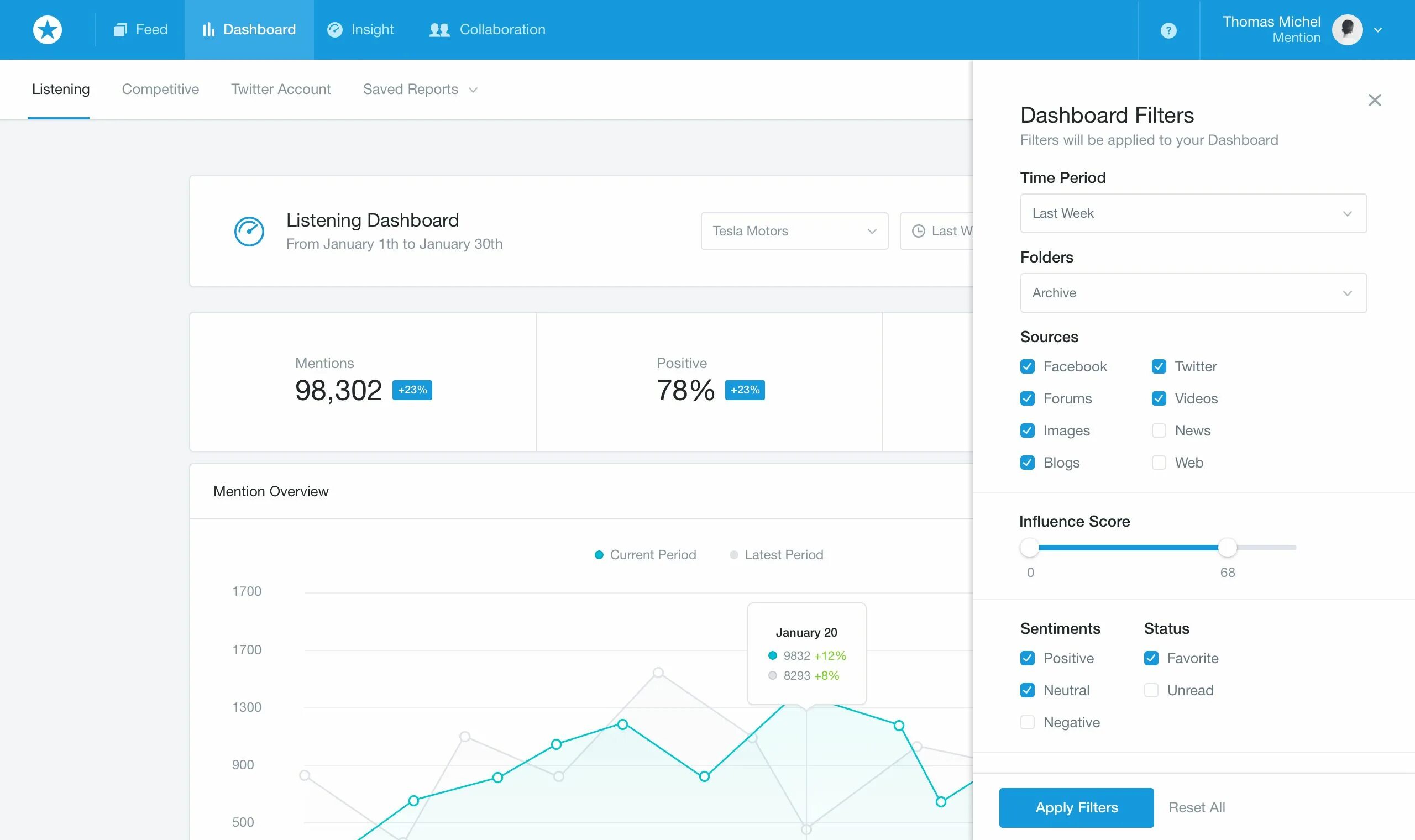Open the Twitter Account tab
The width and height of the screenshot is (1415, 840).
pyautogui.click(x=281, y=90)
